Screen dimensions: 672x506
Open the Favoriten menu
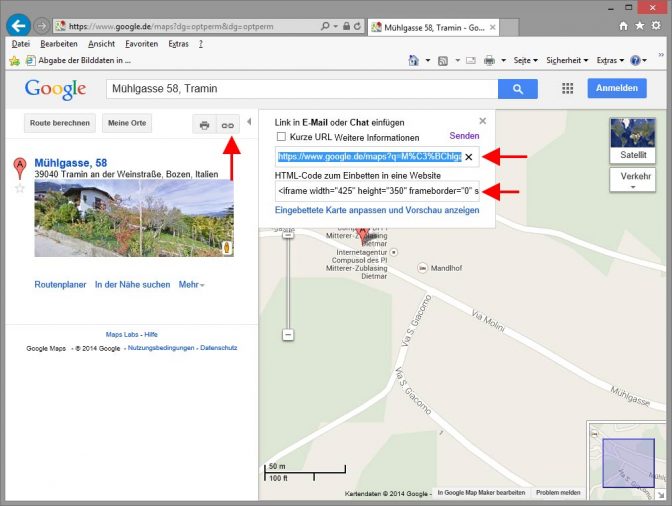point(141,44)
